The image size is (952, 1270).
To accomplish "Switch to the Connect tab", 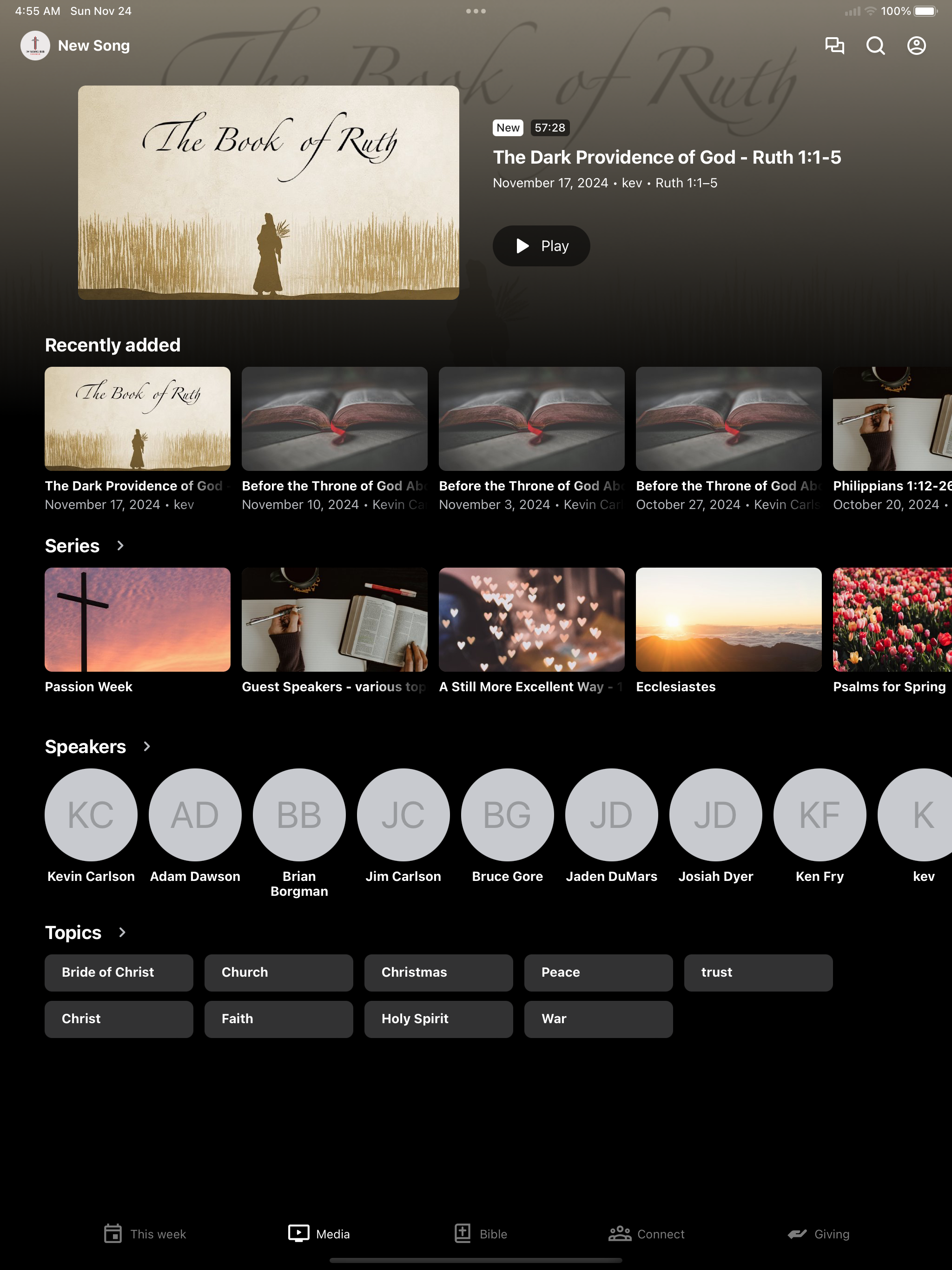I will click(x=647, y=1234).
